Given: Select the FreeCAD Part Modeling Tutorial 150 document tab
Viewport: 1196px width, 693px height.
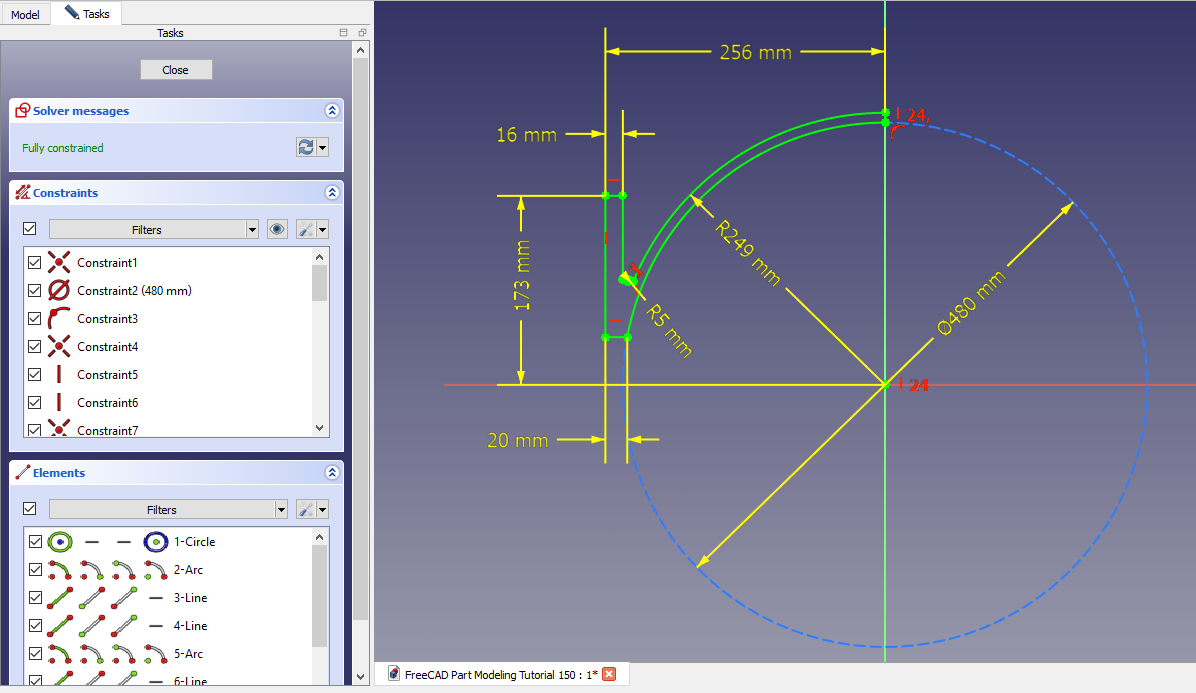Looking at the screenshot, I should [x=493, y=674].
